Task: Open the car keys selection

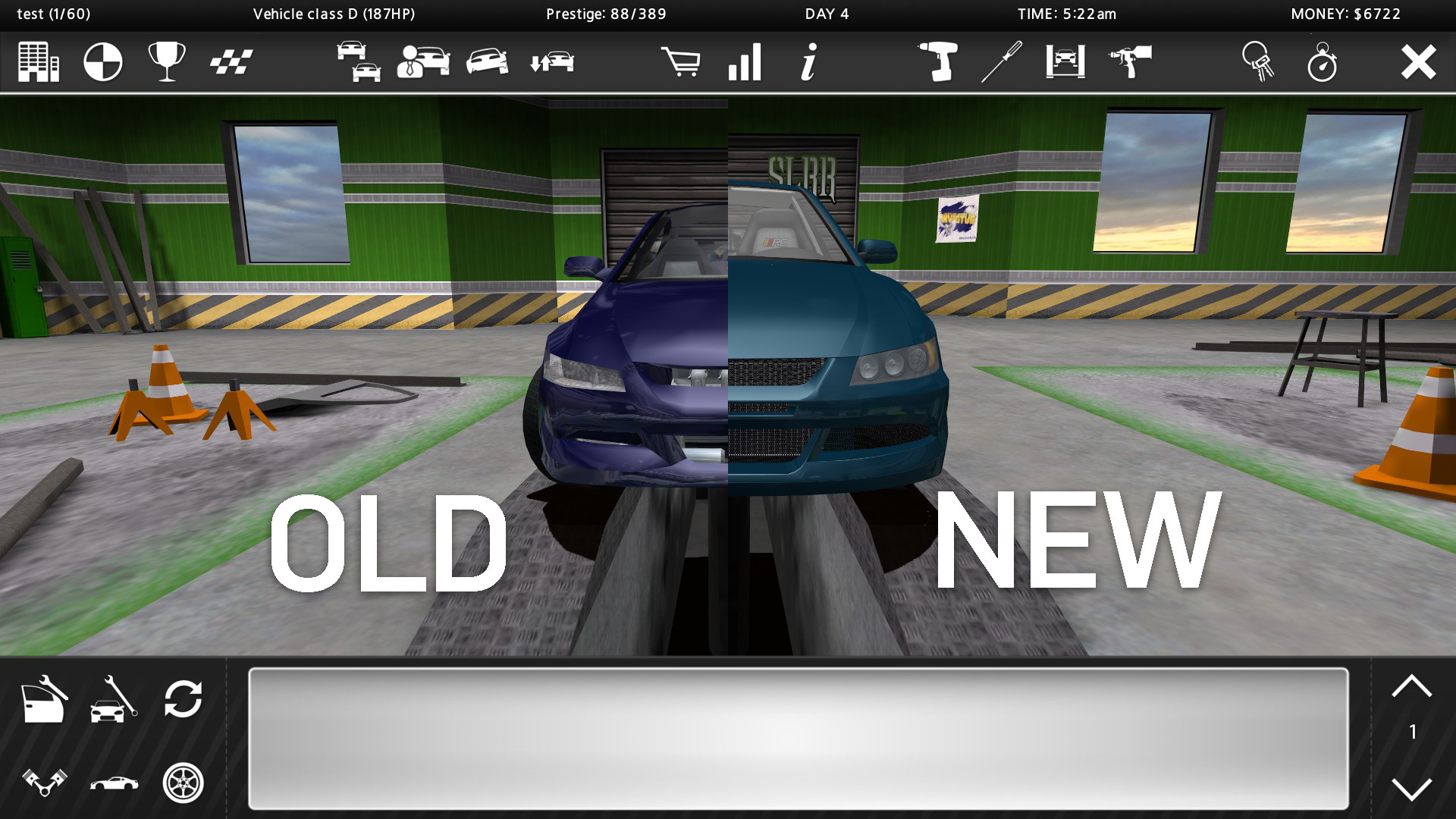Action: click(1259, 62)
